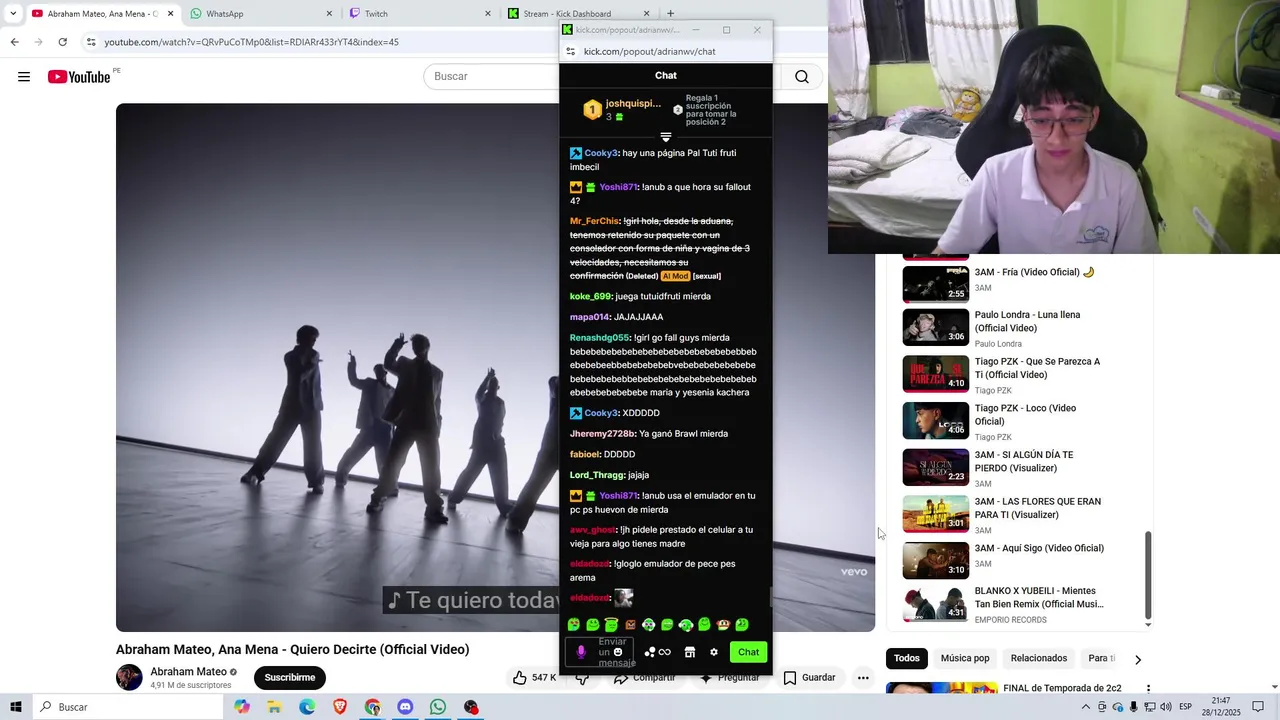1280x720 pixels.
Task: Click the YouTube URL address bar
Action: click(x=320, y=42)
